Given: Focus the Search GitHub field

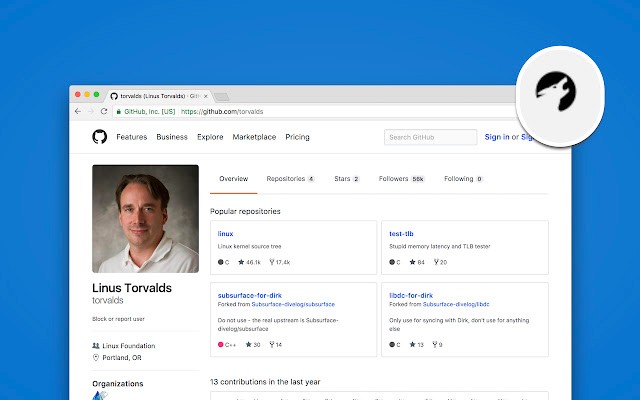Looking at the screenshot, I should 429,137.
